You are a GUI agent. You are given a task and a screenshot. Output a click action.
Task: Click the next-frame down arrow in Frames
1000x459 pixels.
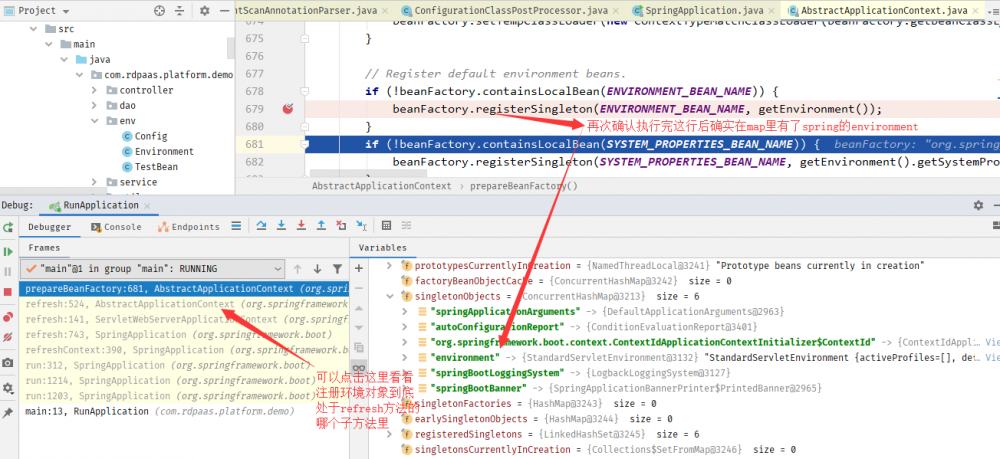coord(318,269)
